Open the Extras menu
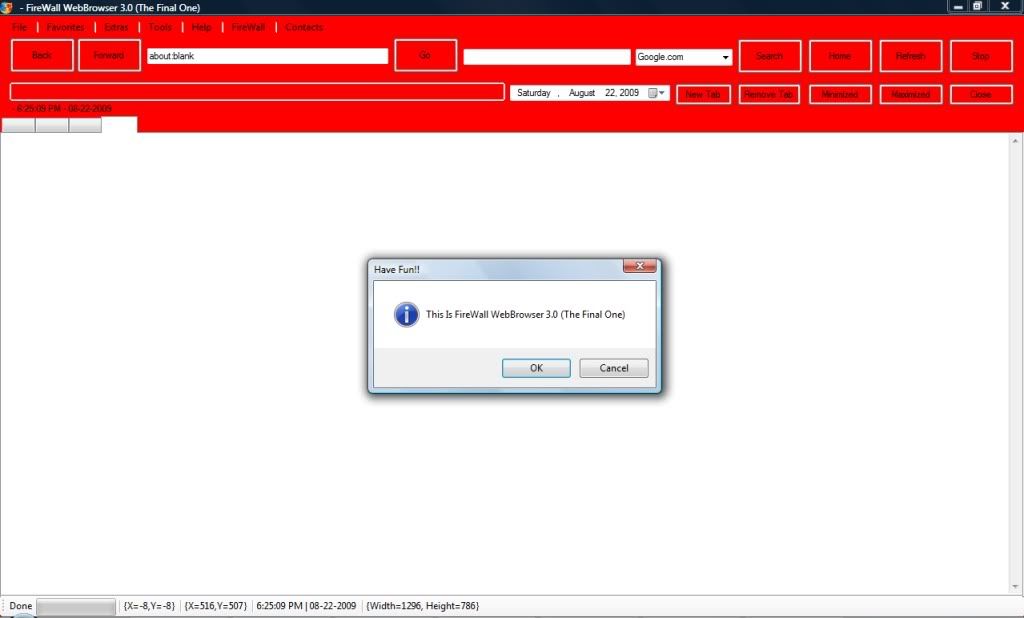Image resolution: width=1024 pixels, height=618 pixels. point(116,27)
